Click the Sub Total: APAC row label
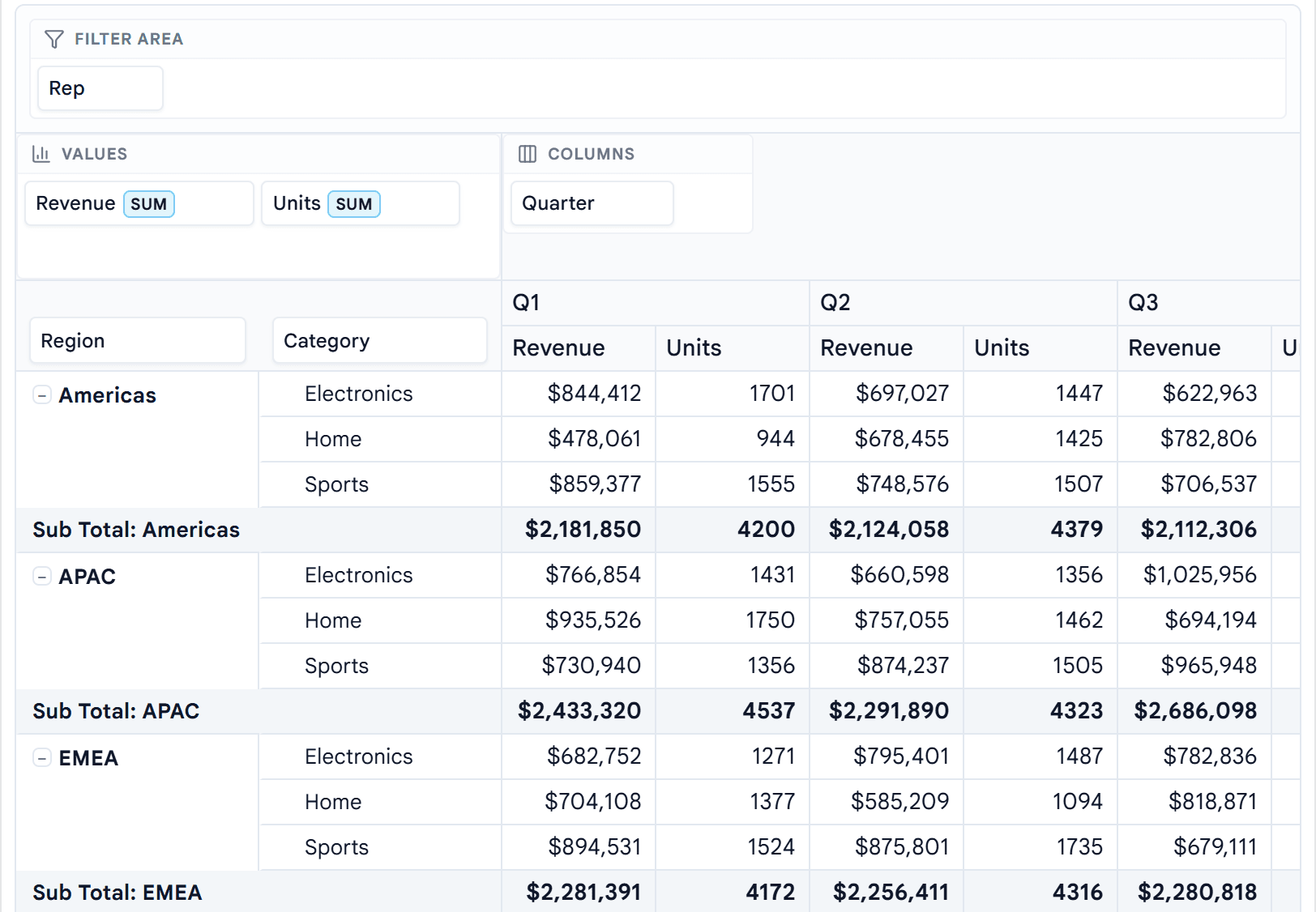This screenshot has width=1316, height=912. point(116,711)
